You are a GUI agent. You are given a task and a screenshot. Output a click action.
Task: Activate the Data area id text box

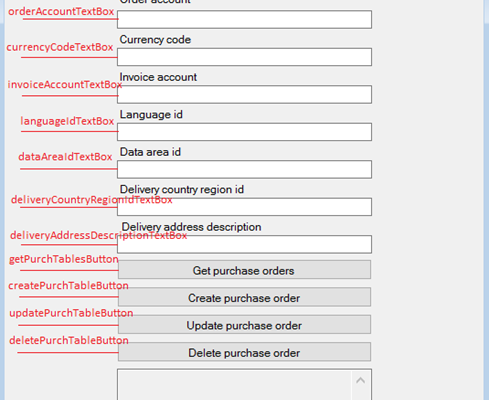(244, 169)
